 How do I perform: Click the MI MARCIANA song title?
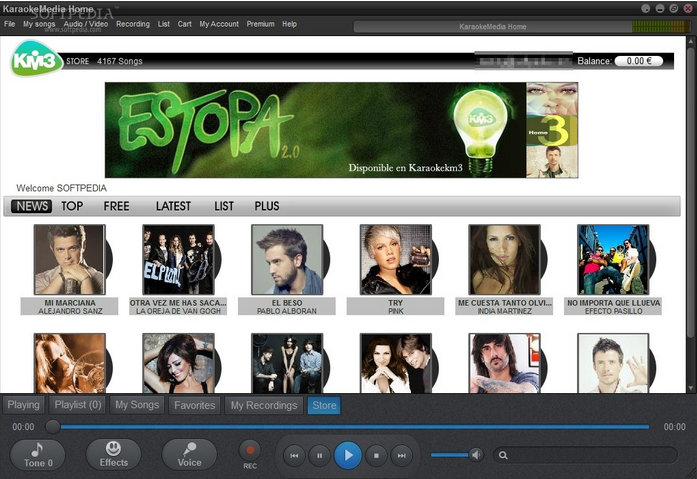tap(70, 303)
